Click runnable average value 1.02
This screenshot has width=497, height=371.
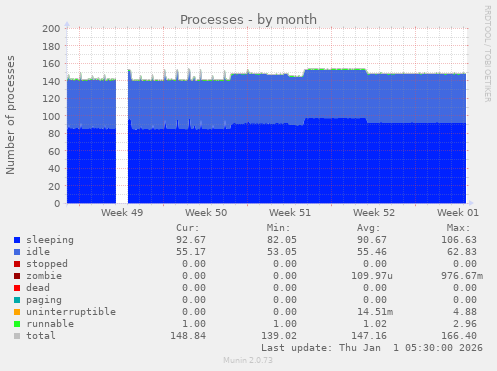pyautogui.click(x=375, y=324)
